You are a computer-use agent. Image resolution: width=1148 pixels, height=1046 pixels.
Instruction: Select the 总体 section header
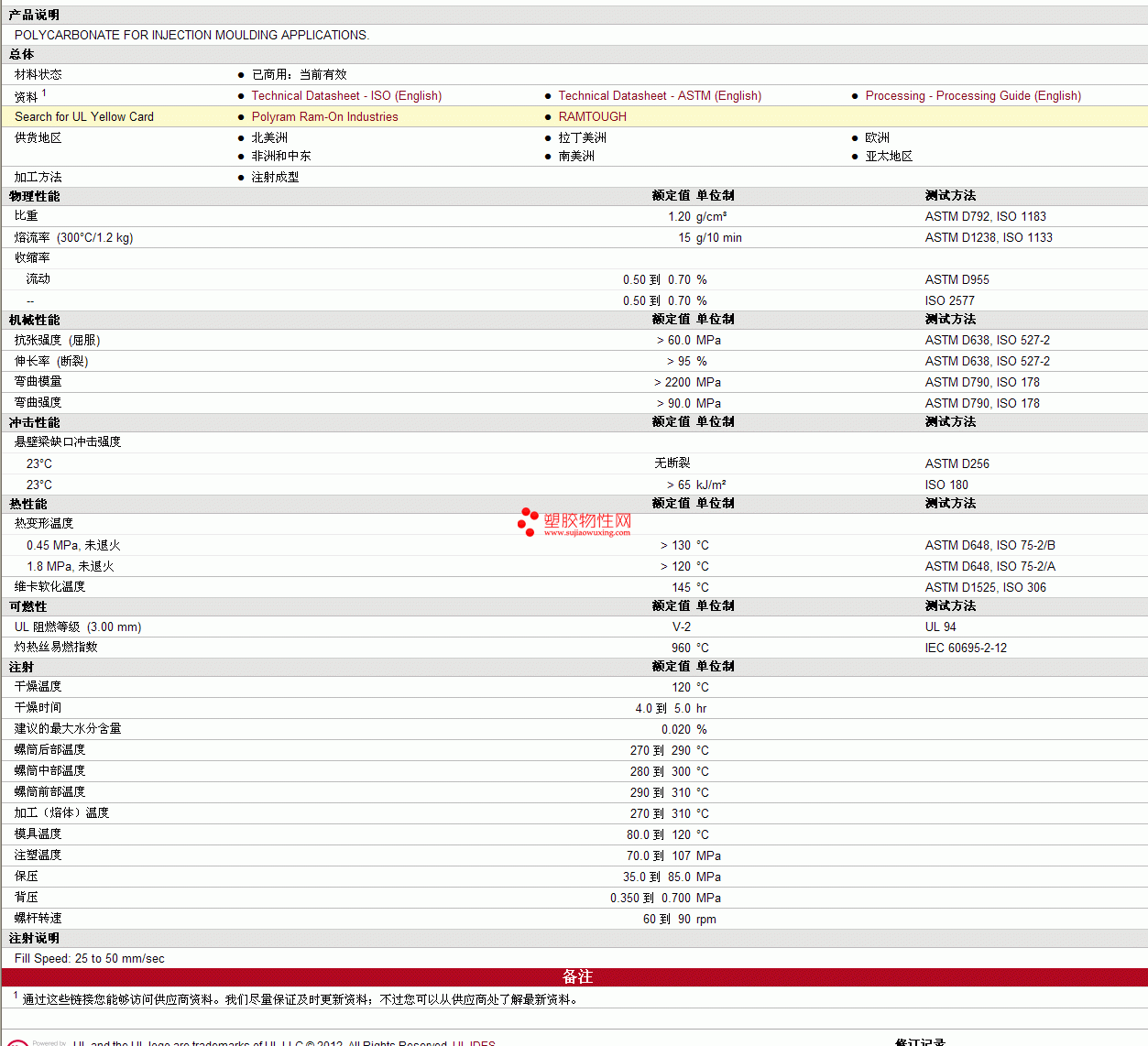coord(22,54)
